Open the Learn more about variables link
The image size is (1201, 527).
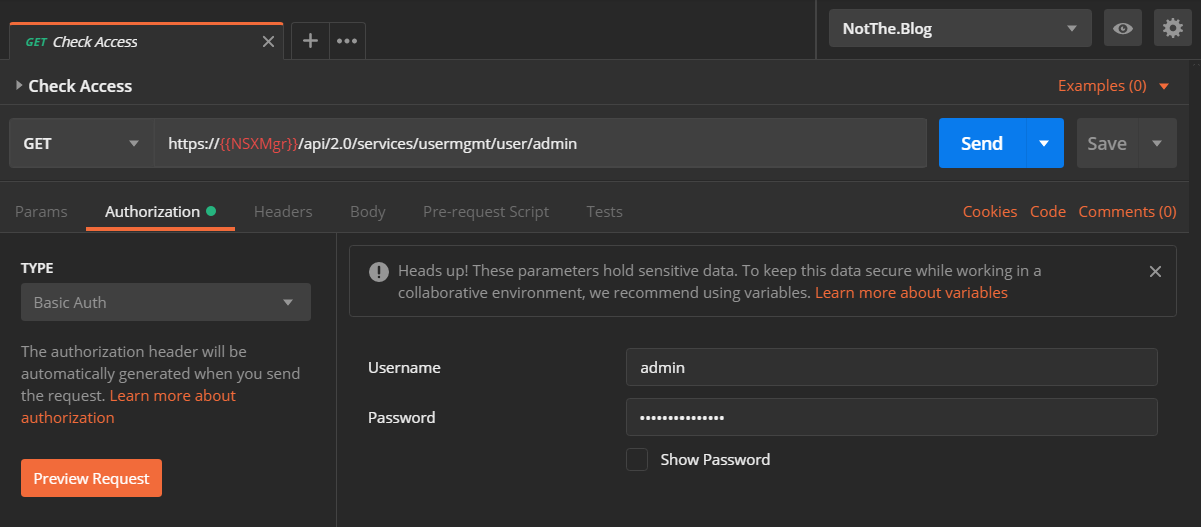click(911, 293)
